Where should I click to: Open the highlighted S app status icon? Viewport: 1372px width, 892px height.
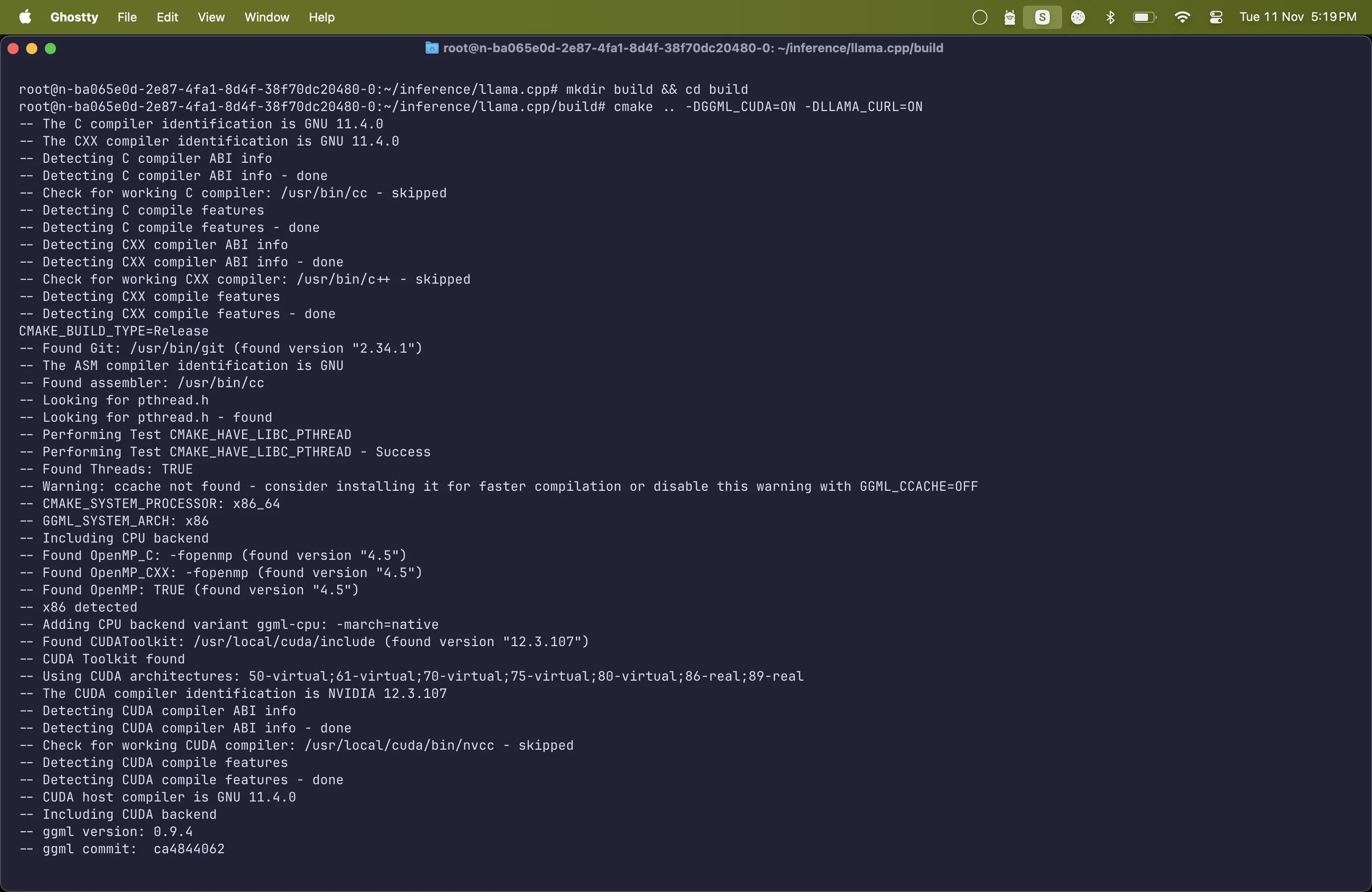(1042, 17)
